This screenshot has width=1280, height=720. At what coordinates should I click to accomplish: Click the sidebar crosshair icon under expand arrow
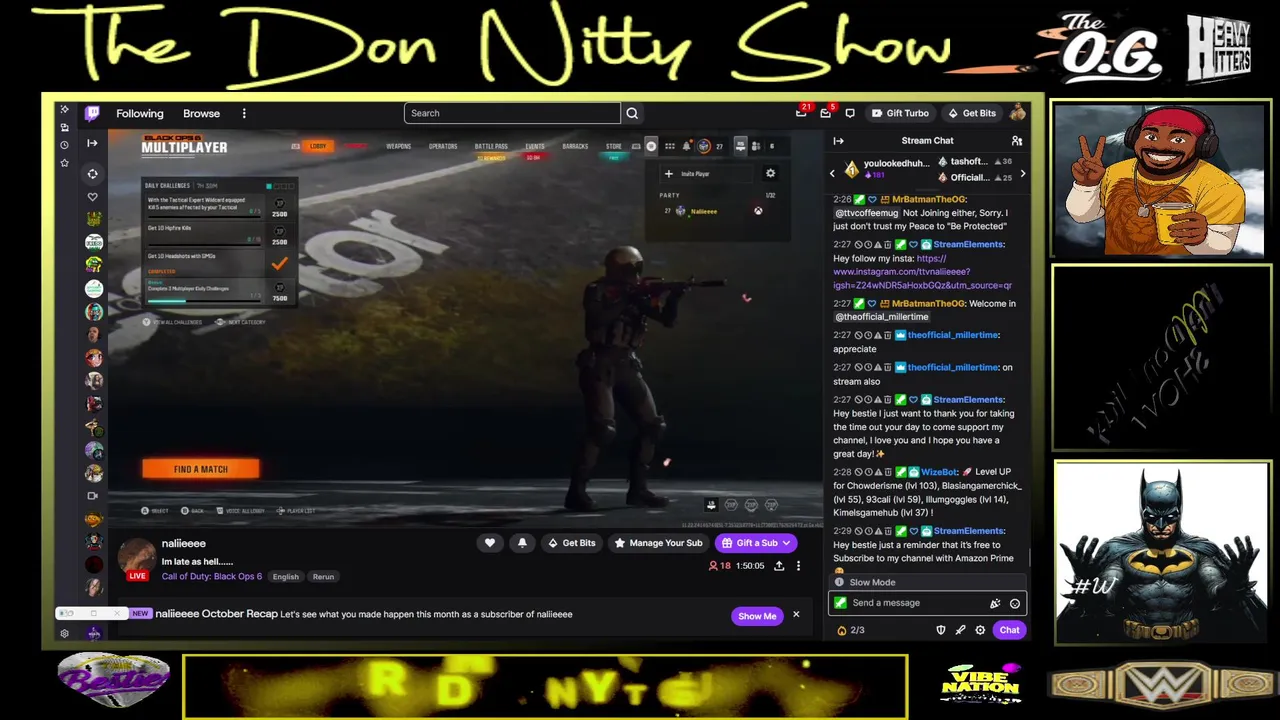point(93,174)
